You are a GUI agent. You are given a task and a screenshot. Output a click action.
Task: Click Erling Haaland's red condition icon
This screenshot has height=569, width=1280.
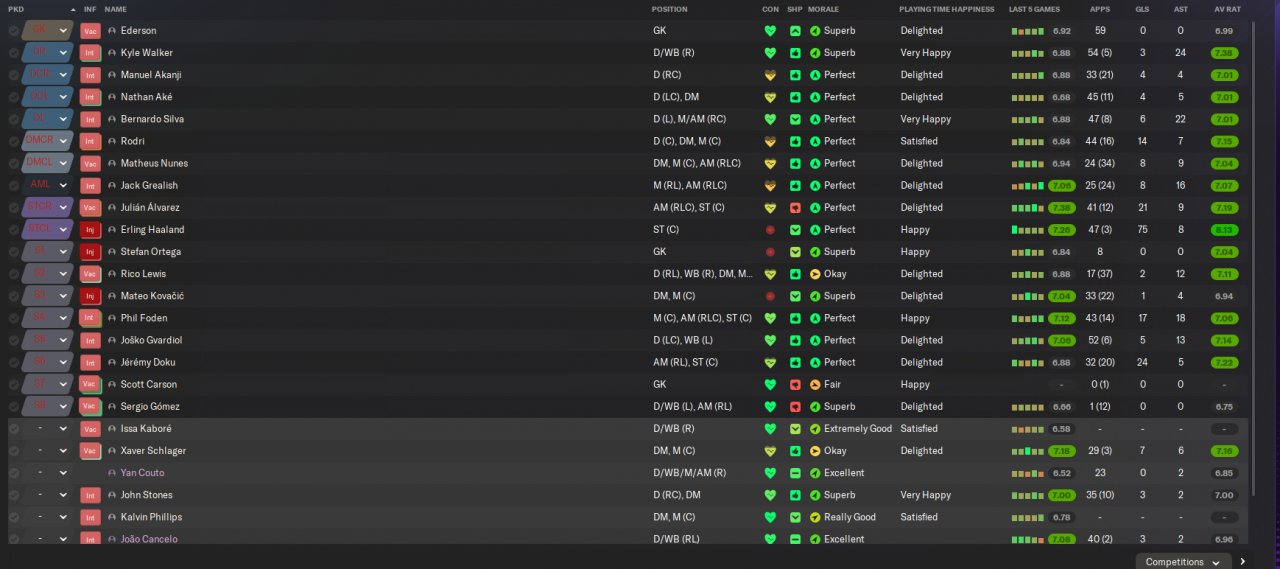[770, 230]
